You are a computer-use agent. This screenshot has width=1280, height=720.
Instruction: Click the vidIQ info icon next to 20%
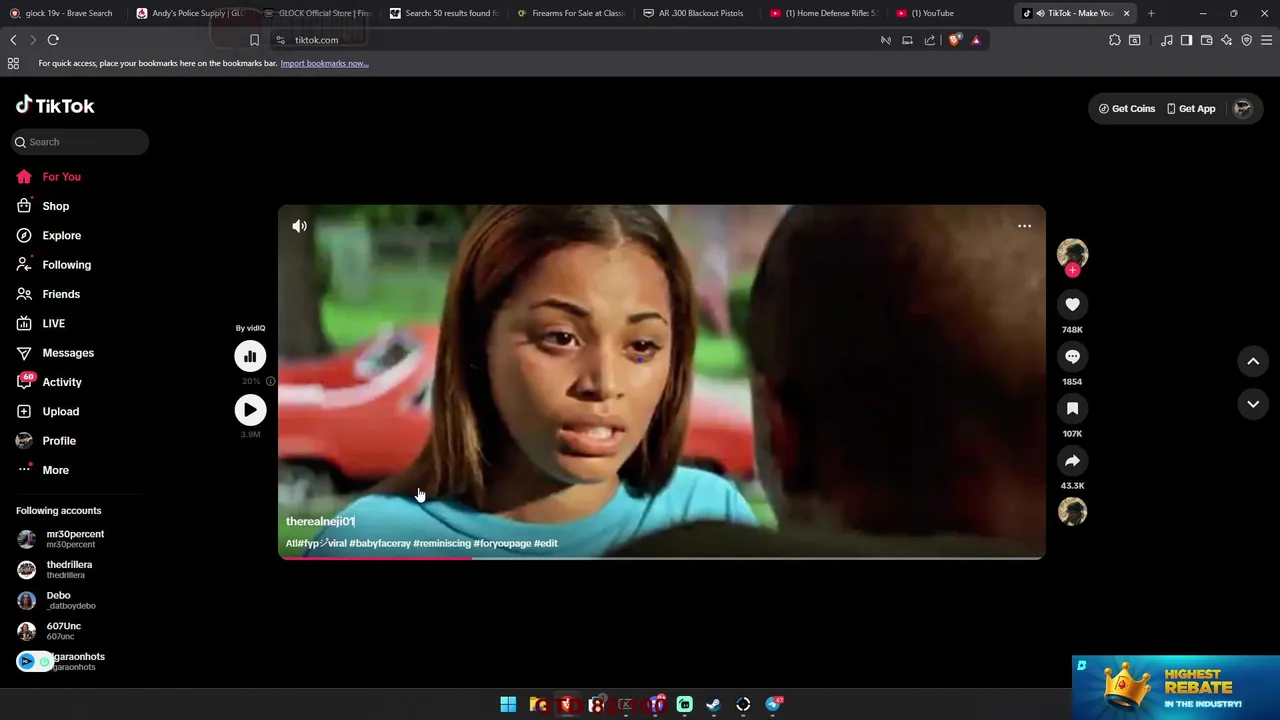pyautogui.click(x=270, y=381)
